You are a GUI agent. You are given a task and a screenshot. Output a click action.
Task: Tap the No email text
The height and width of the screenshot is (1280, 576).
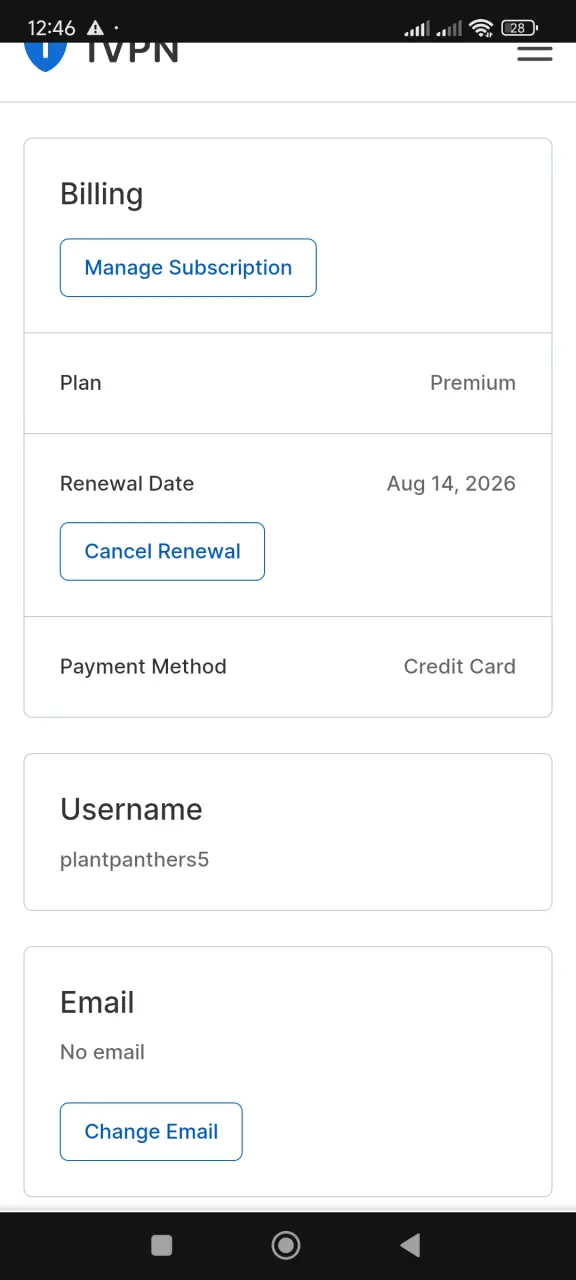tap(102, 1052)
